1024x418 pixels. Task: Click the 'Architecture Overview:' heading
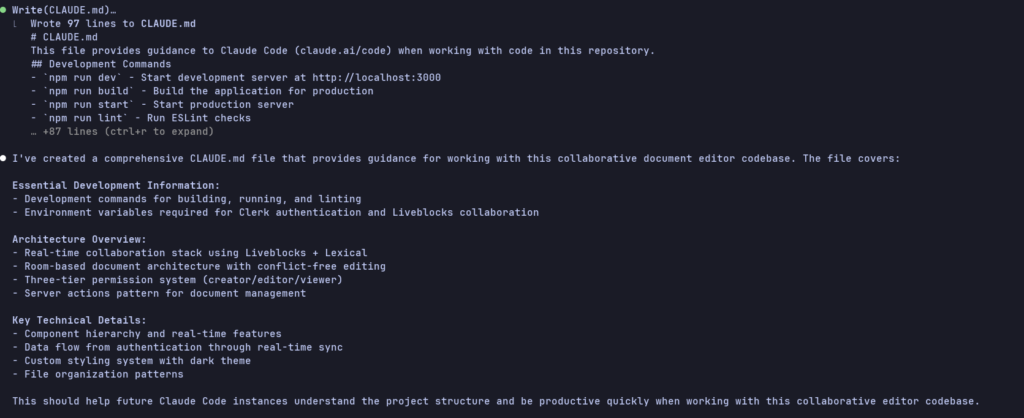80,240
